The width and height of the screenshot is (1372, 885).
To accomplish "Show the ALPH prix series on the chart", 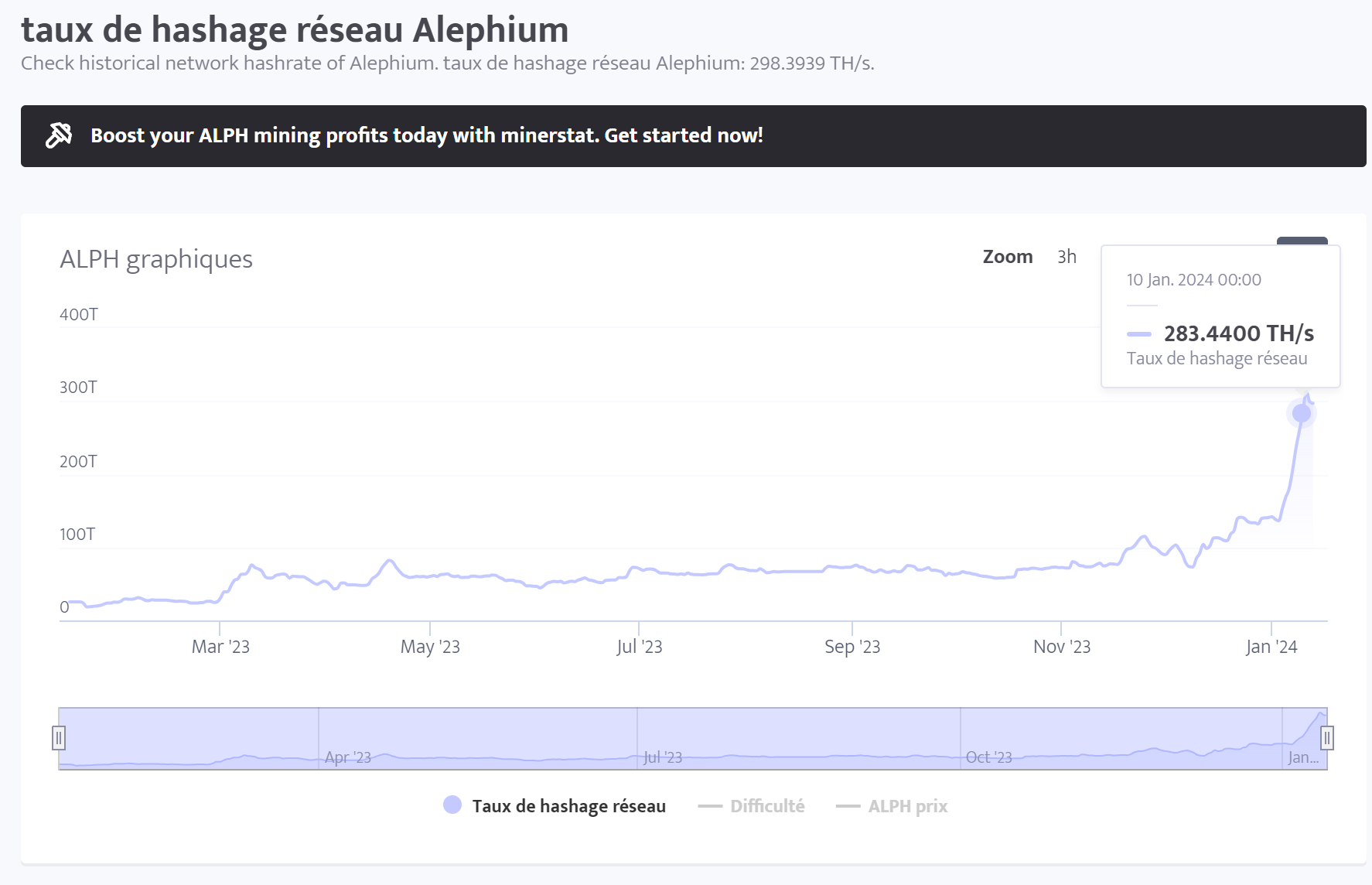I will [907, 806].
